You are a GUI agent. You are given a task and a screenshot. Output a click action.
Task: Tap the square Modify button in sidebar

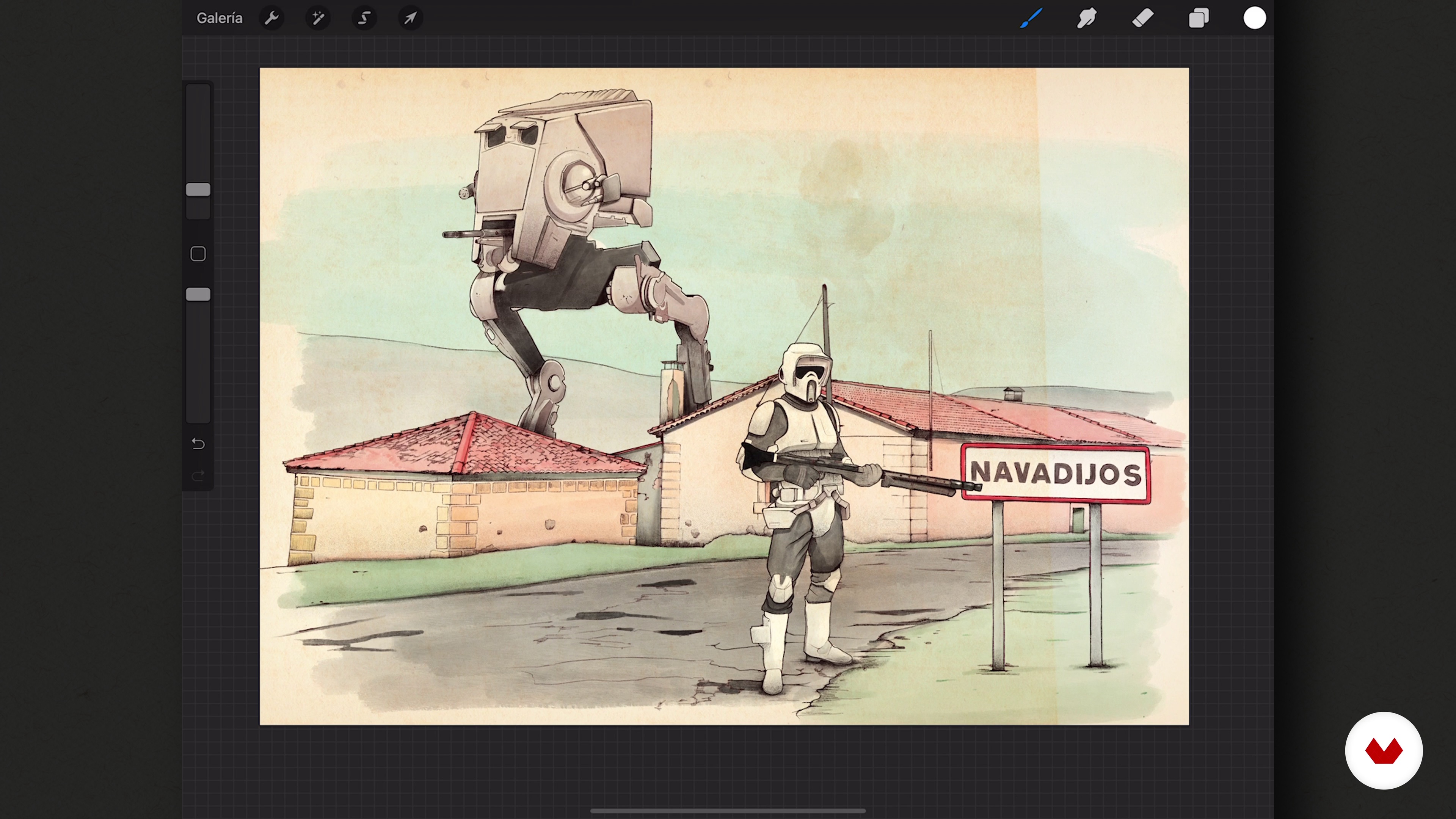point(198,254)
